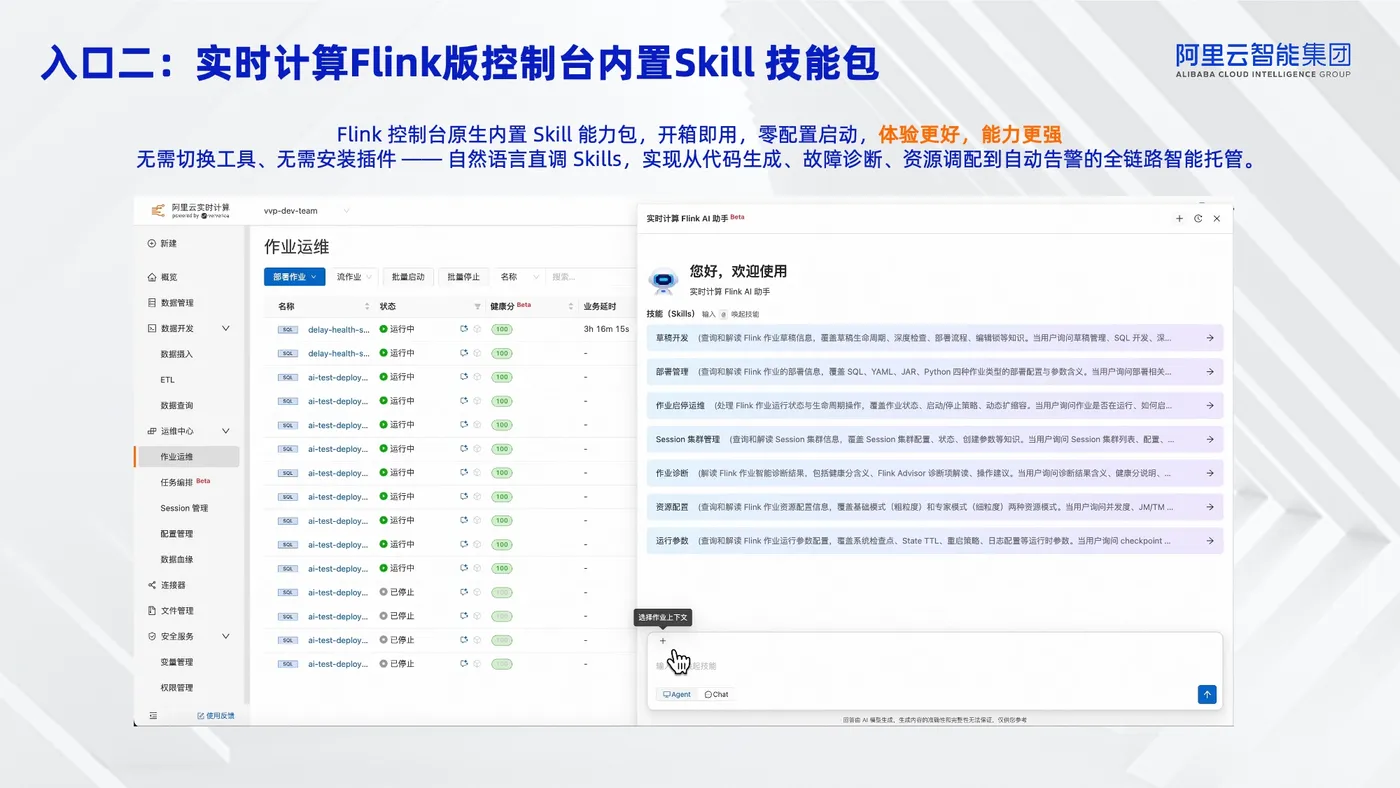Image resolution: width=1400 pixels, height=788 pixels.
Task: Click the 阿里云实时计算 logo
Action: click(x=190, y=210)
